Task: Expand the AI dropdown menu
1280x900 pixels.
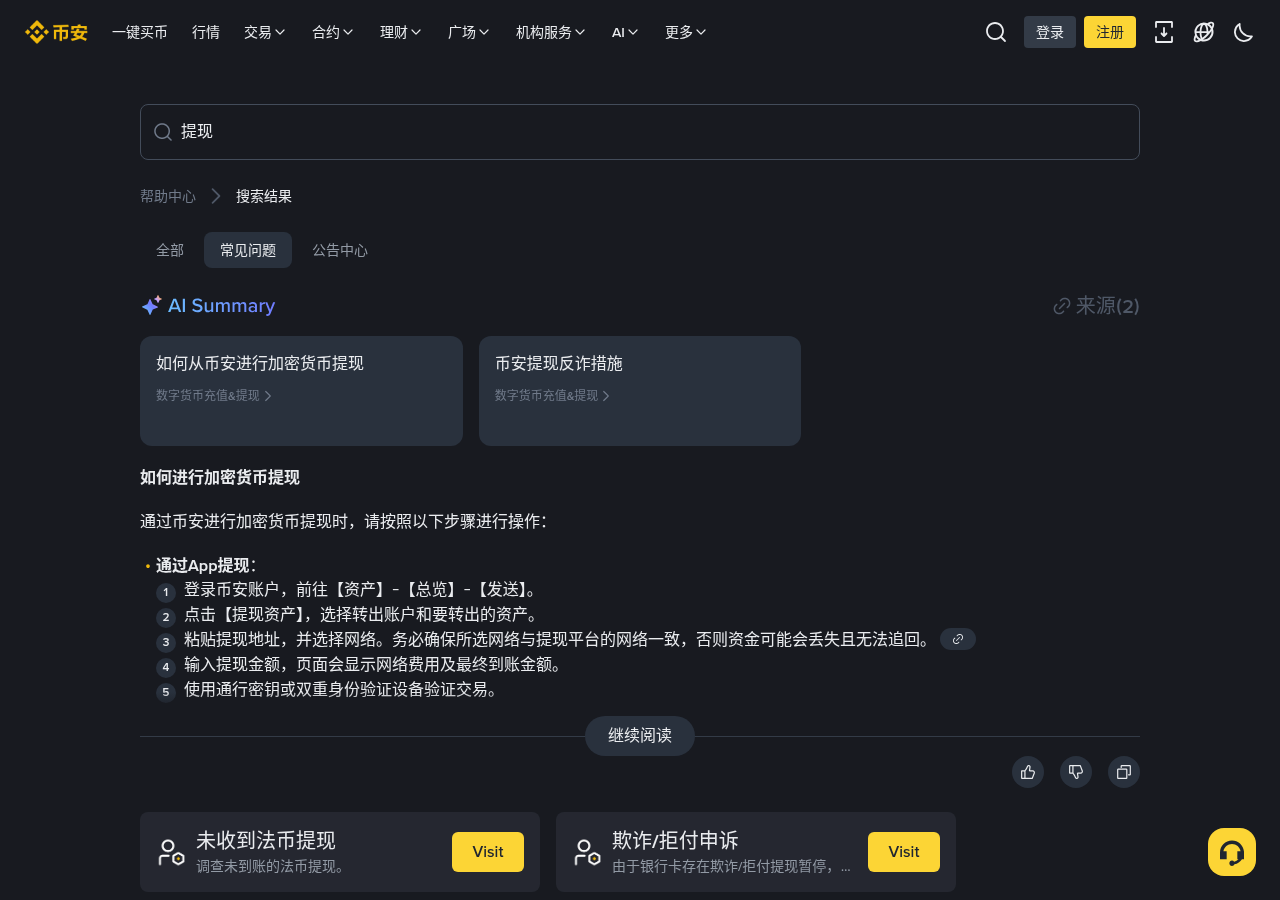Action: click(x=625, y=32)
